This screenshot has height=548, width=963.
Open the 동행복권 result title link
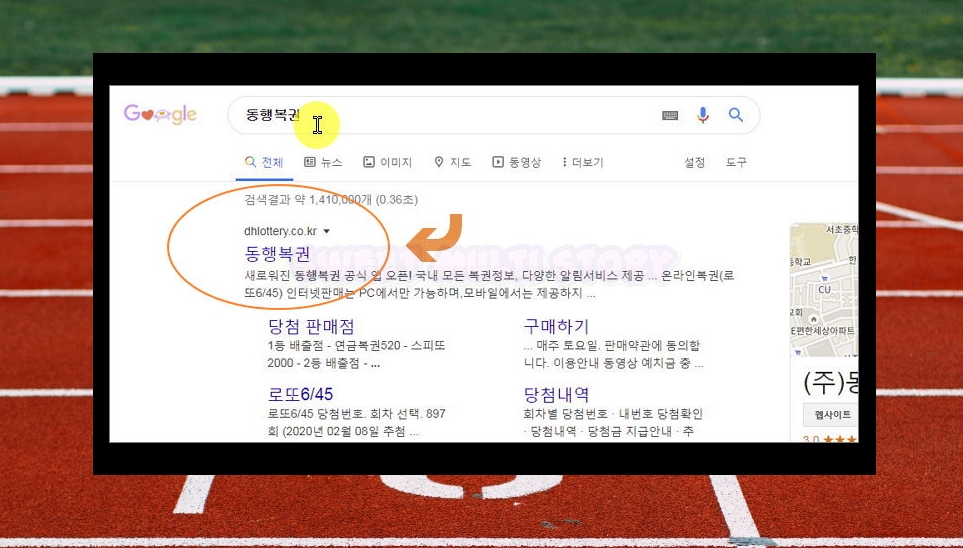tap(277, 253)
